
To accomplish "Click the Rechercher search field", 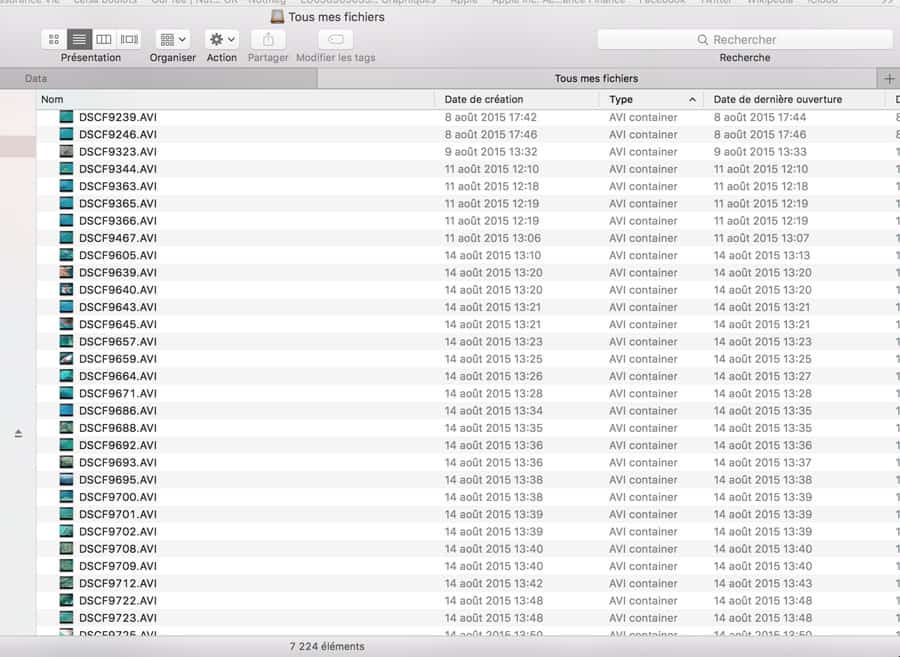I will click(745, 39).
